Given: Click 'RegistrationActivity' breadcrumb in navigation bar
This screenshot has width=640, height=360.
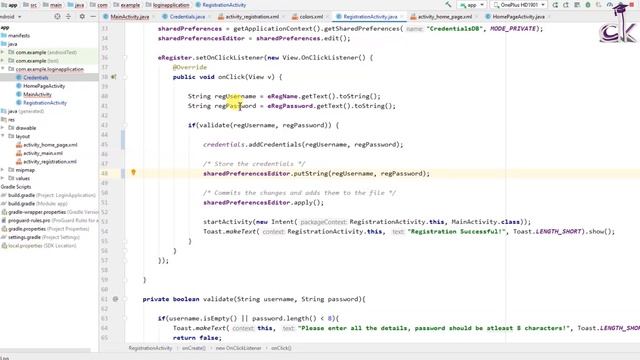Looking at the screenshot, I should point(224,5).
